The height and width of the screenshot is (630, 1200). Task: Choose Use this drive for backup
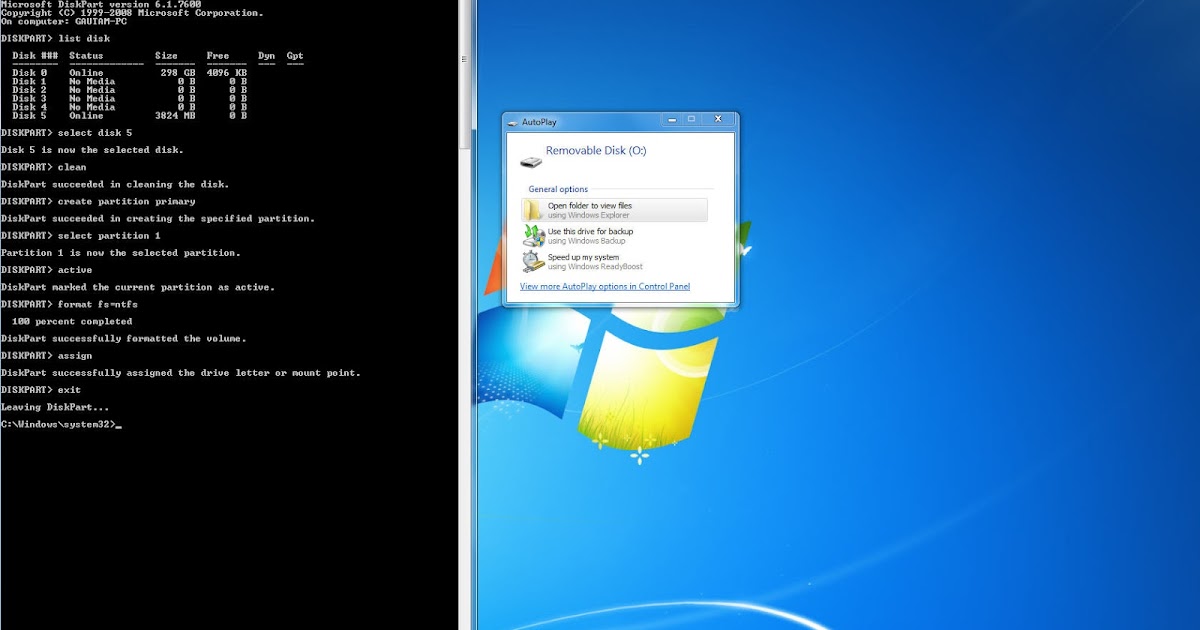coord(614,236)
